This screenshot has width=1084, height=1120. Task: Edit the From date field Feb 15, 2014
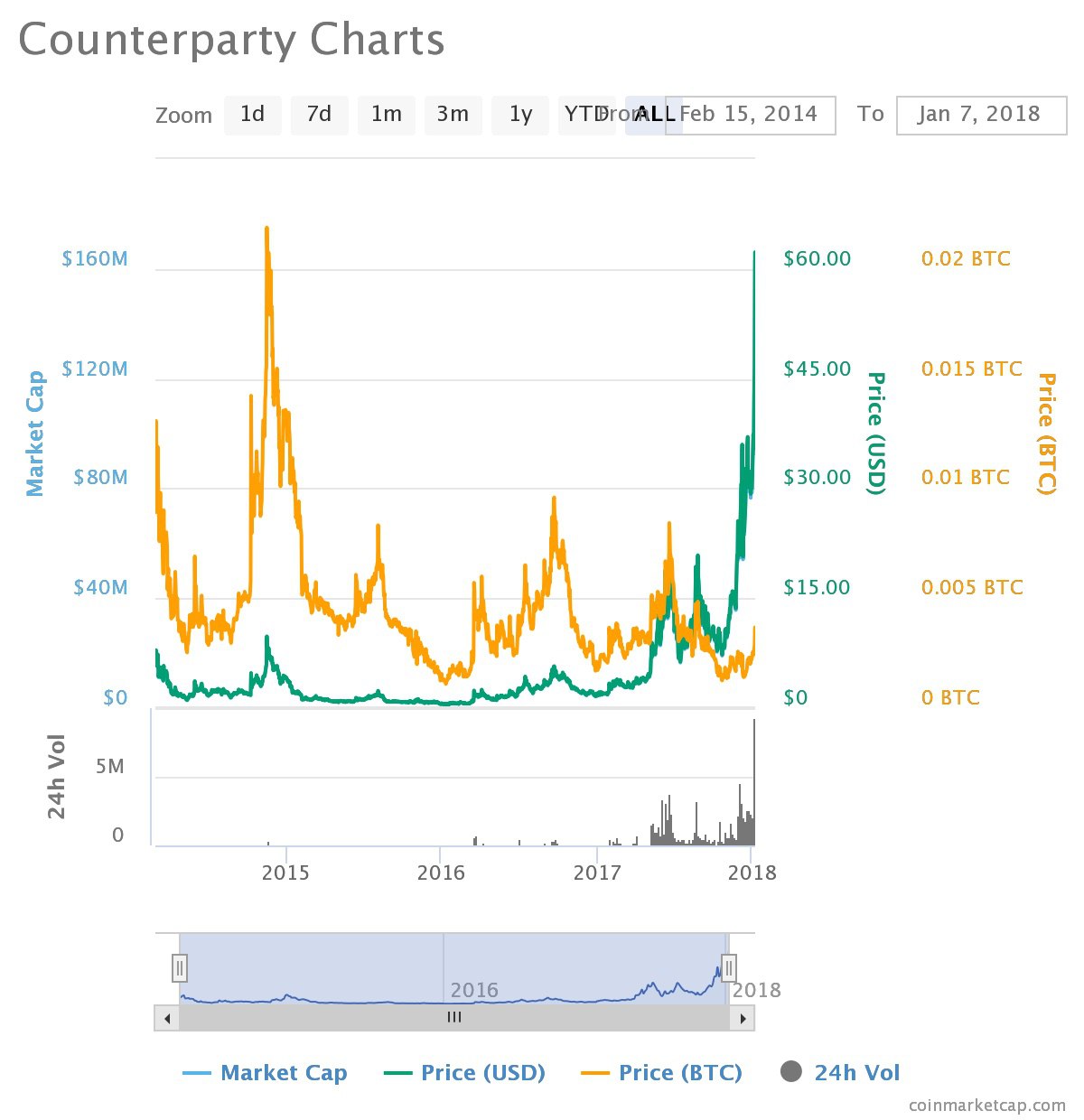pyautogui.click(x=750, y=115)
